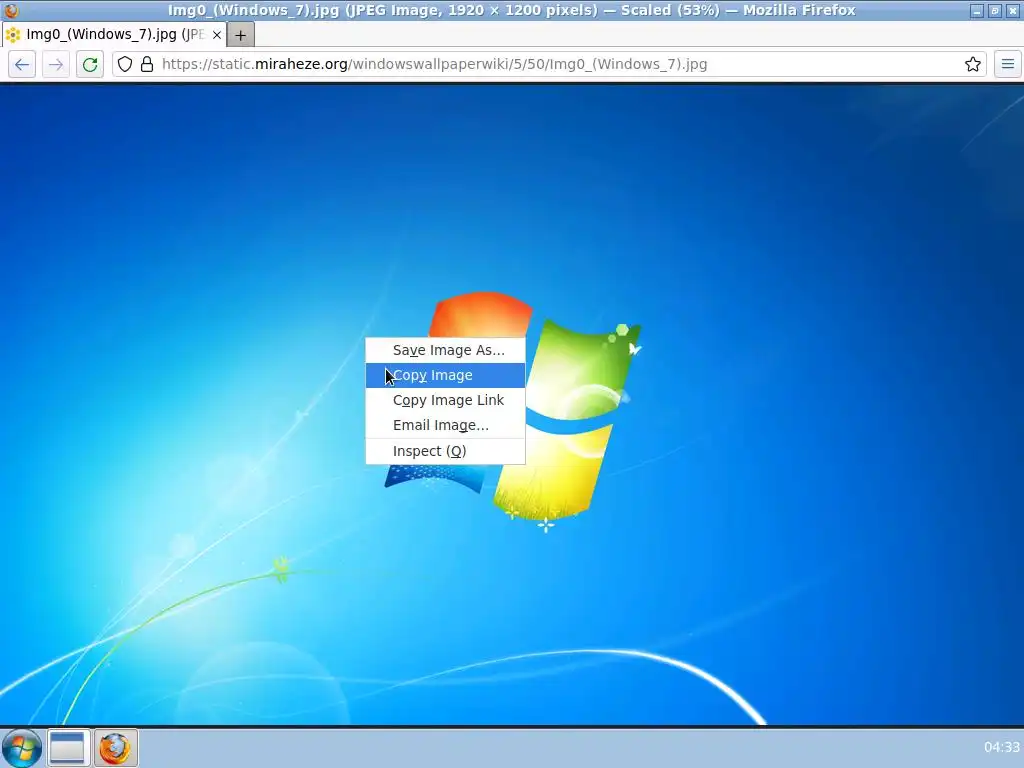Reload the page with the refresh icon
The width and height of the screenshot is (1024, 768).
(90, 64)
